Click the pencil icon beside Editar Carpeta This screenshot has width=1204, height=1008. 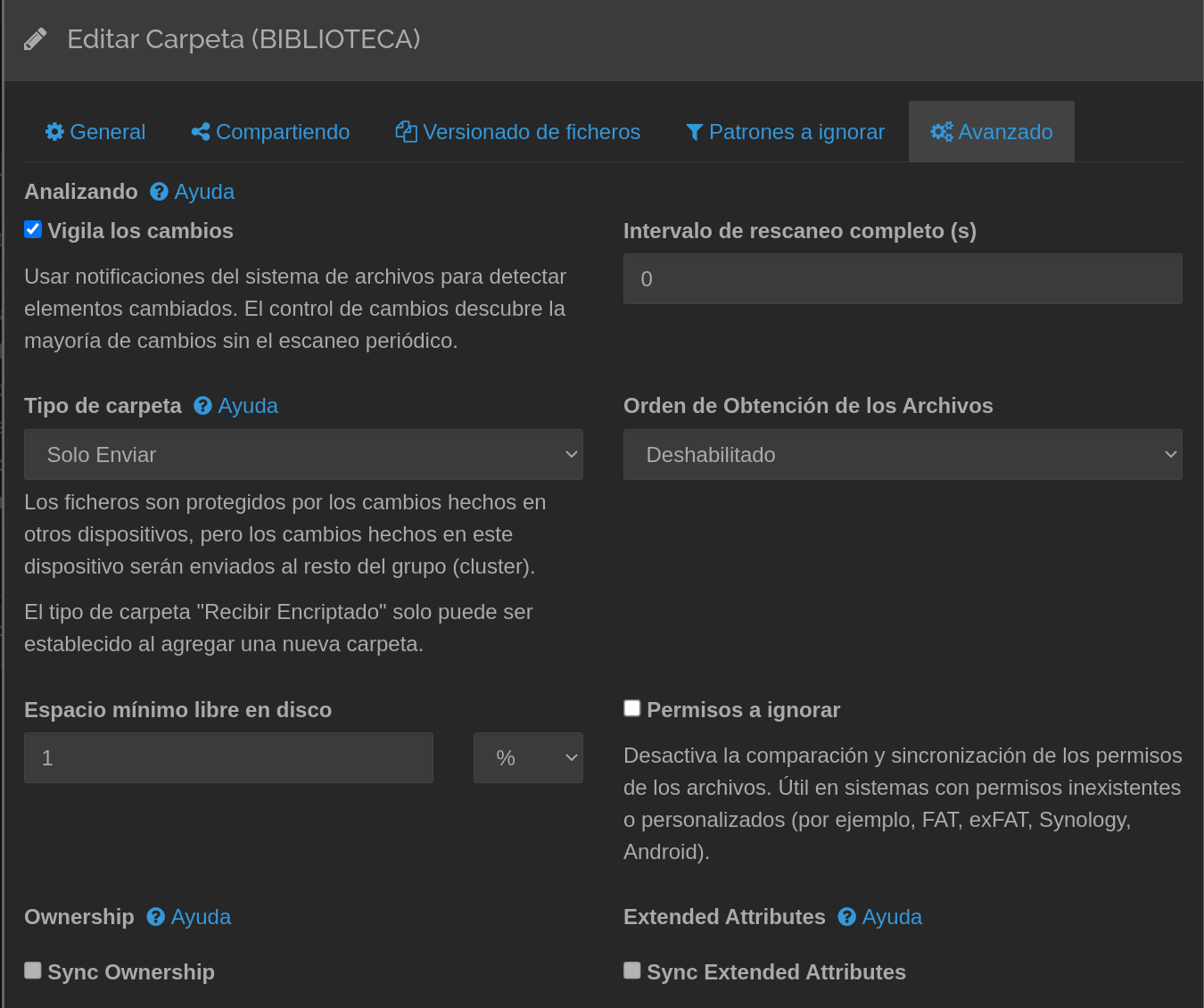pos(35,39)
